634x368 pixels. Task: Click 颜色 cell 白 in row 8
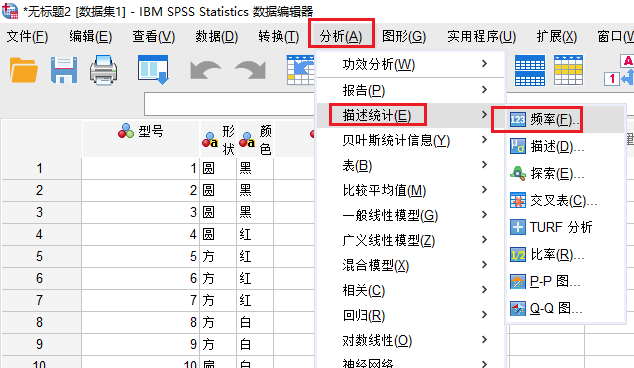[255, 322]
